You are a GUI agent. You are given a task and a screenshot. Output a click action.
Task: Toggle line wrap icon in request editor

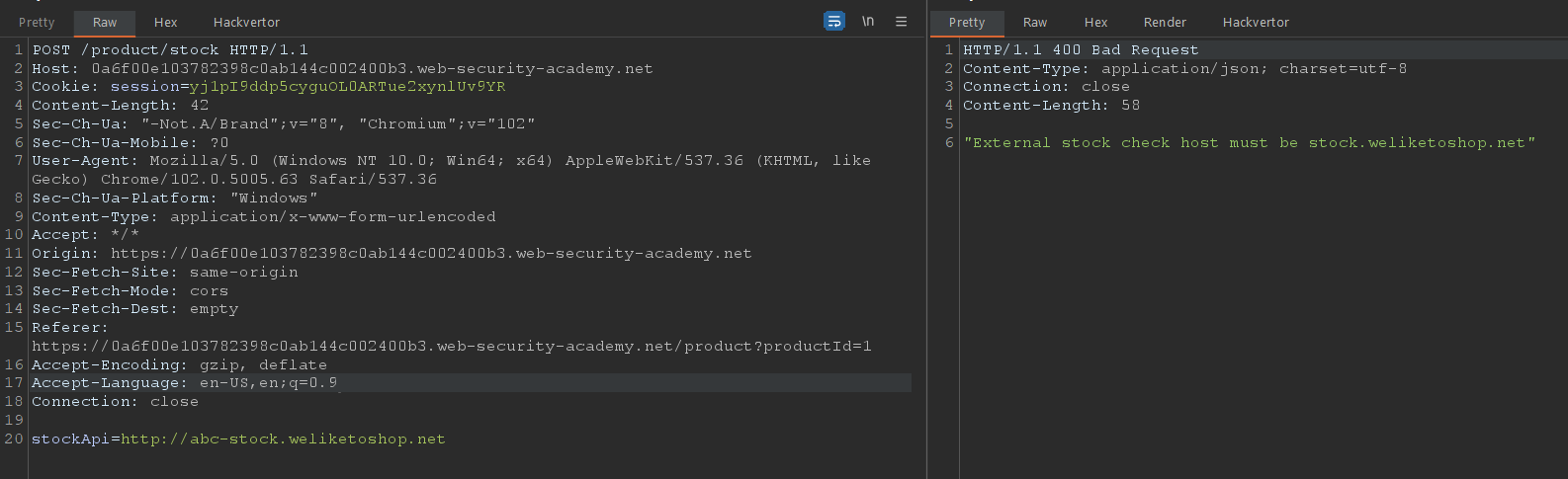pyautogui.click(x=834, y=22)
